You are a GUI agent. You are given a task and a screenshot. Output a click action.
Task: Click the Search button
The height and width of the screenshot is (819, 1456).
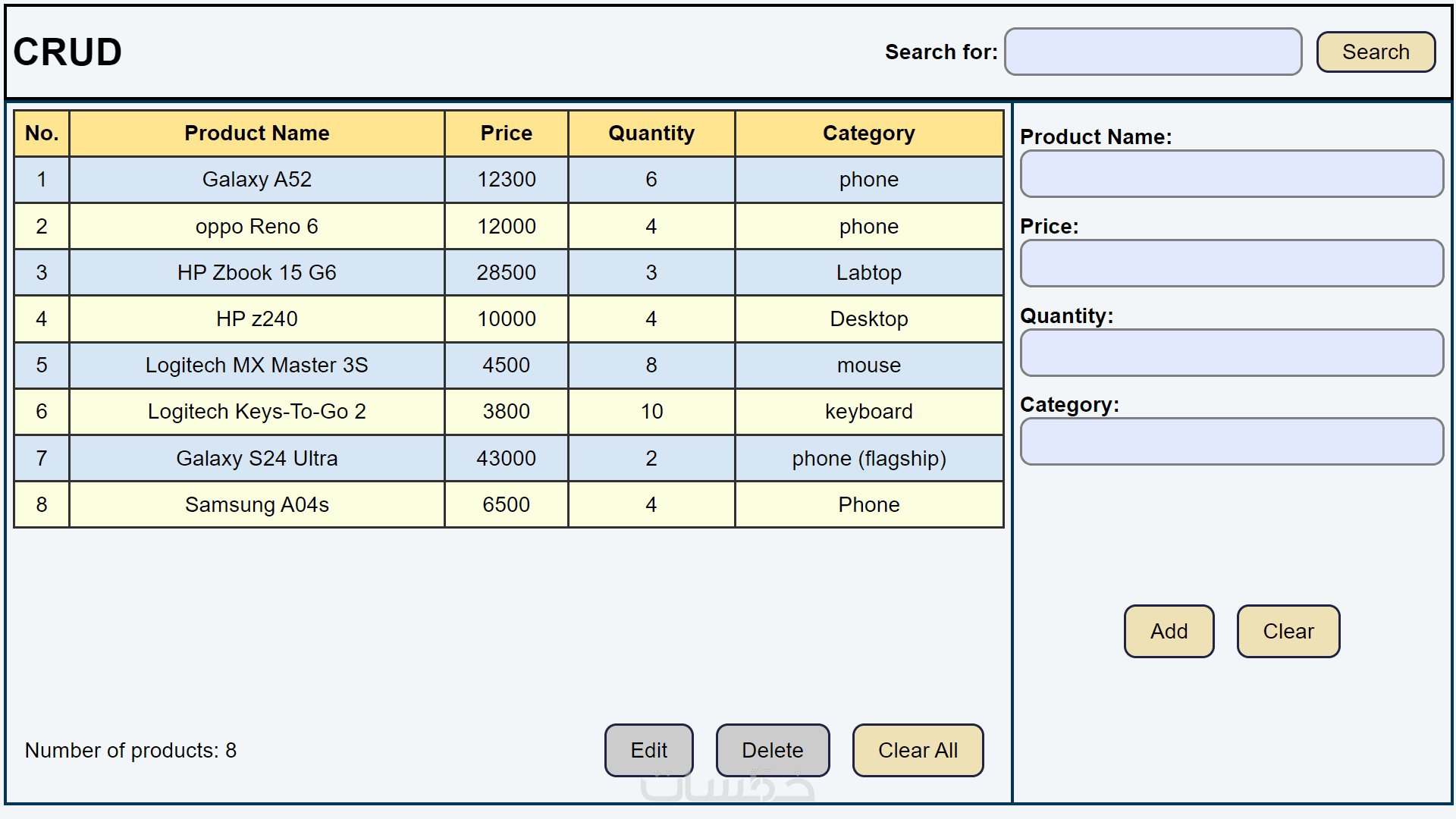click(1375, 52)
